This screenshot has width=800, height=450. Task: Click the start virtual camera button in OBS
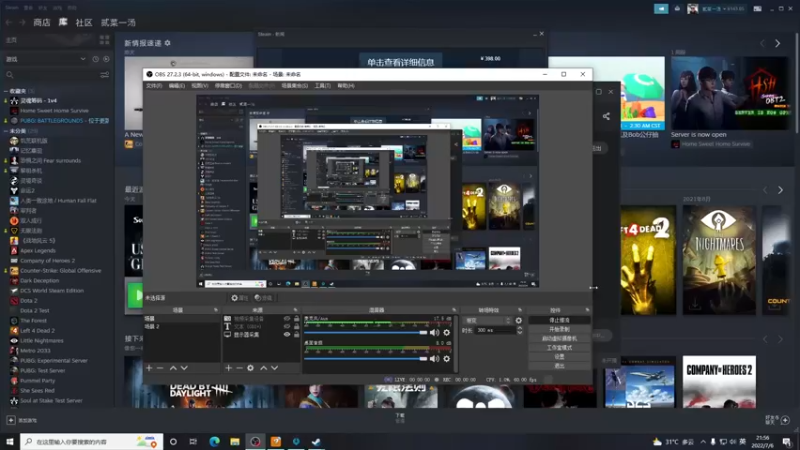point(559,339)
